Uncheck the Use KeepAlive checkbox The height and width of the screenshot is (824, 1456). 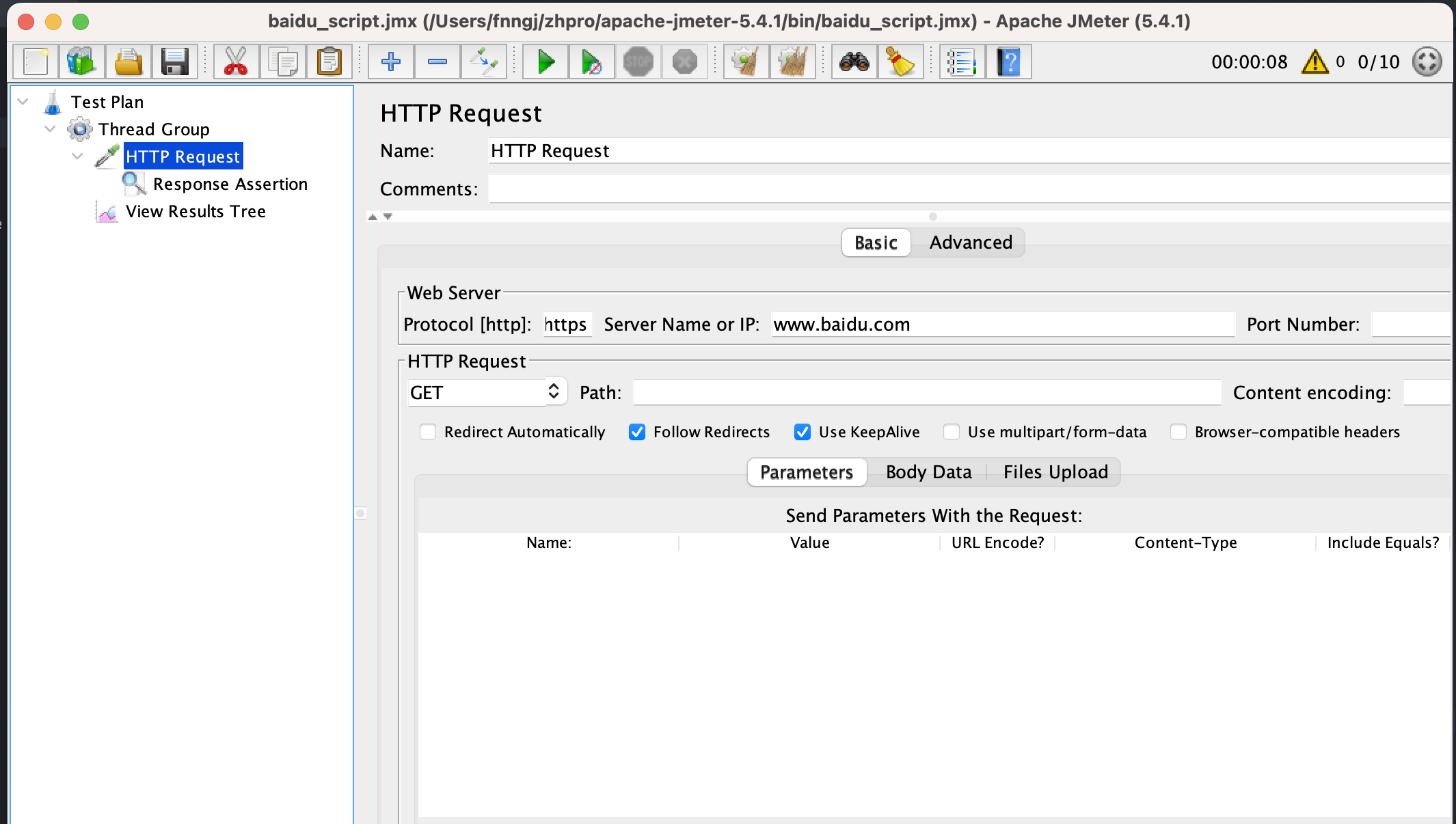(x=803, y=432)
